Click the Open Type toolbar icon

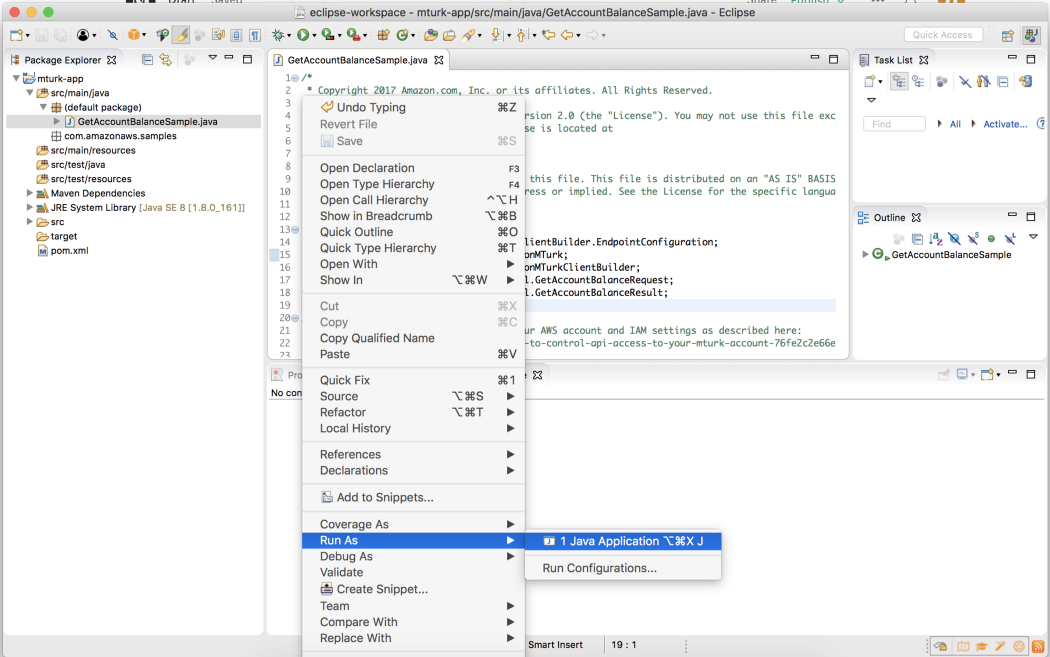click(431, 35)
